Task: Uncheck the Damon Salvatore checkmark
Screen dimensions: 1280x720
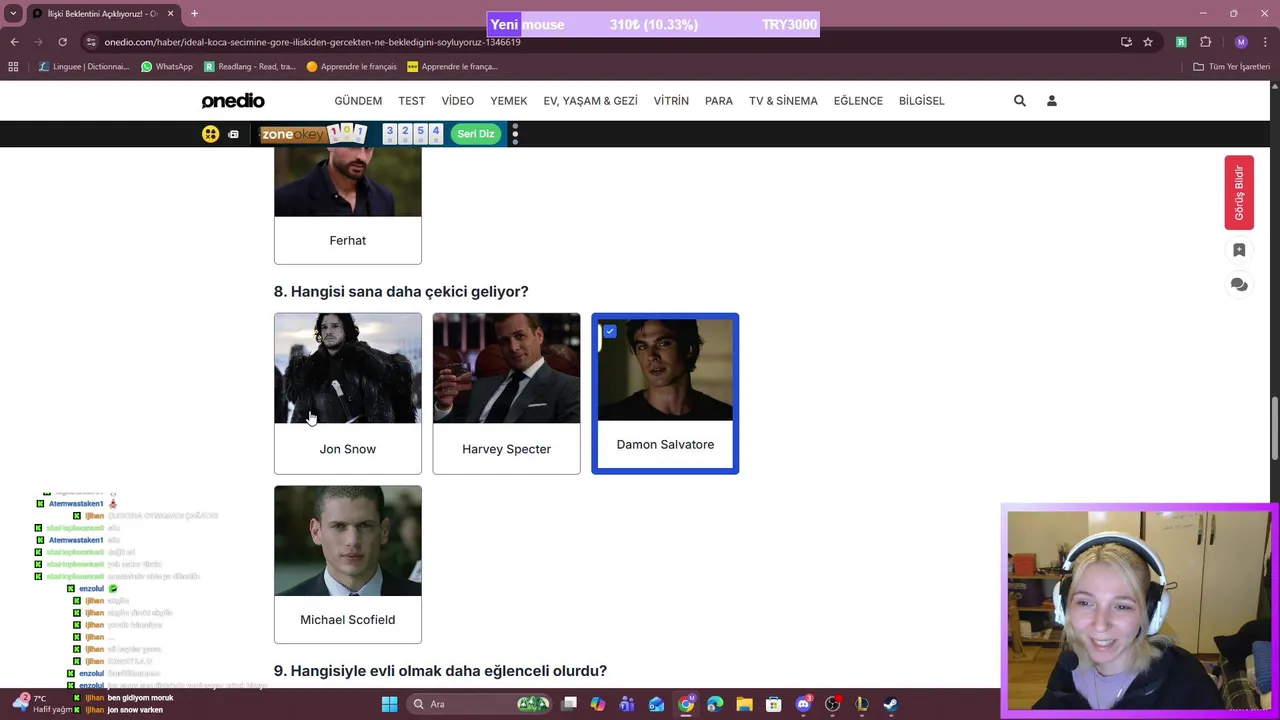Action: [610, 331]
